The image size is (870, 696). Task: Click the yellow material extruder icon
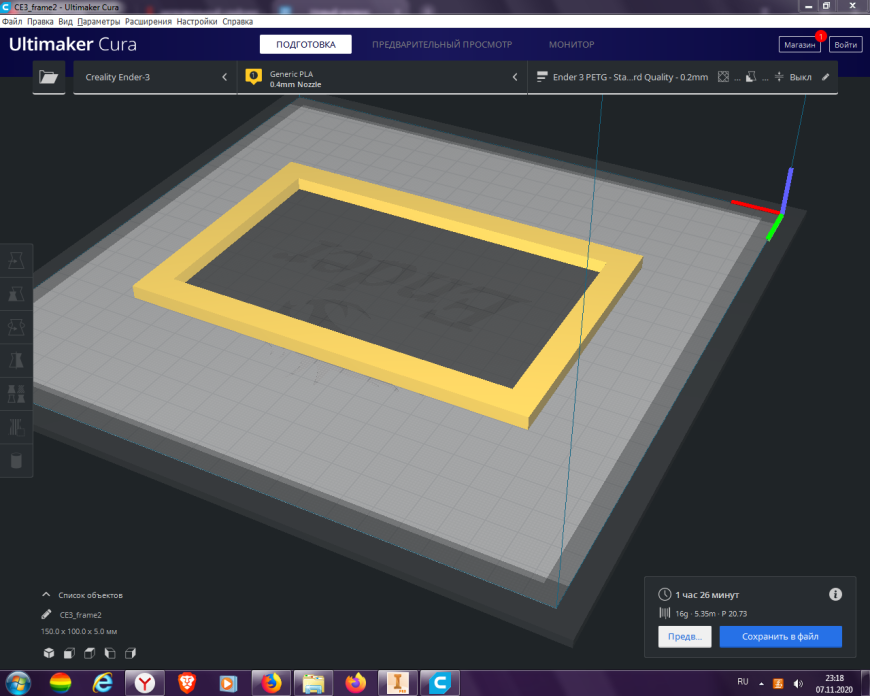tap(254, 77)
